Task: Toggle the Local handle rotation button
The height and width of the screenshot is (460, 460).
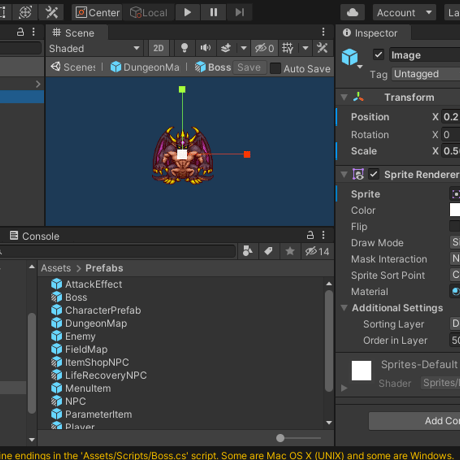Action: coord(149,13)
